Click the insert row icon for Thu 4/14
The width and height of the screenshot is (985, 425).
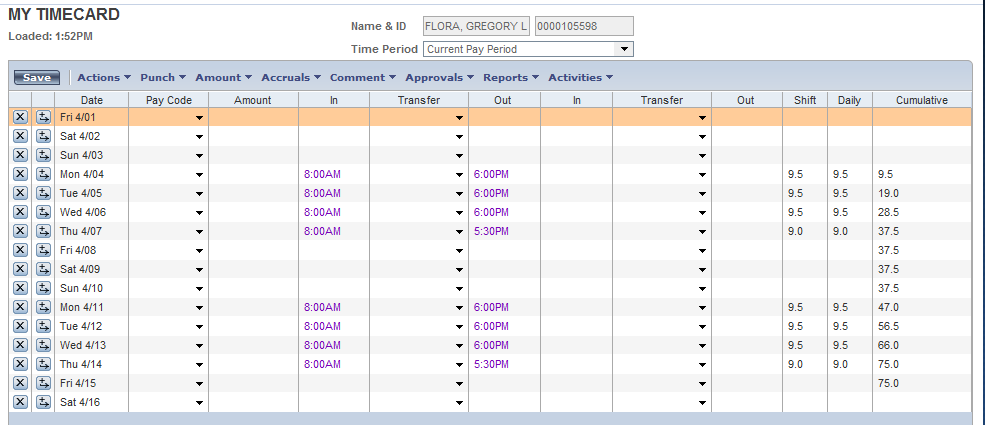click(43, 364)
